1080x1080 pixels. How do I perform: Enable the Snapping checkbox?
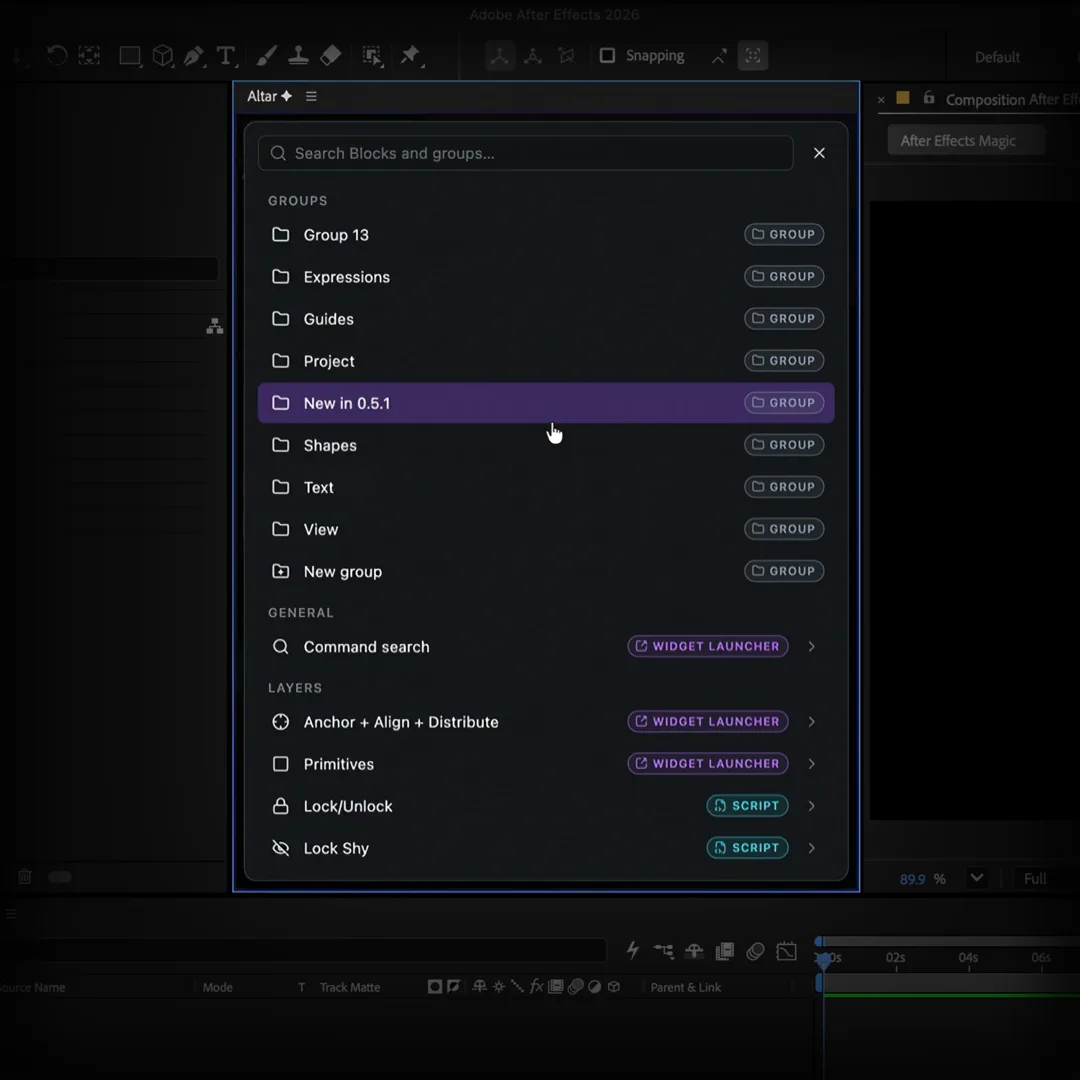[607, 55]
